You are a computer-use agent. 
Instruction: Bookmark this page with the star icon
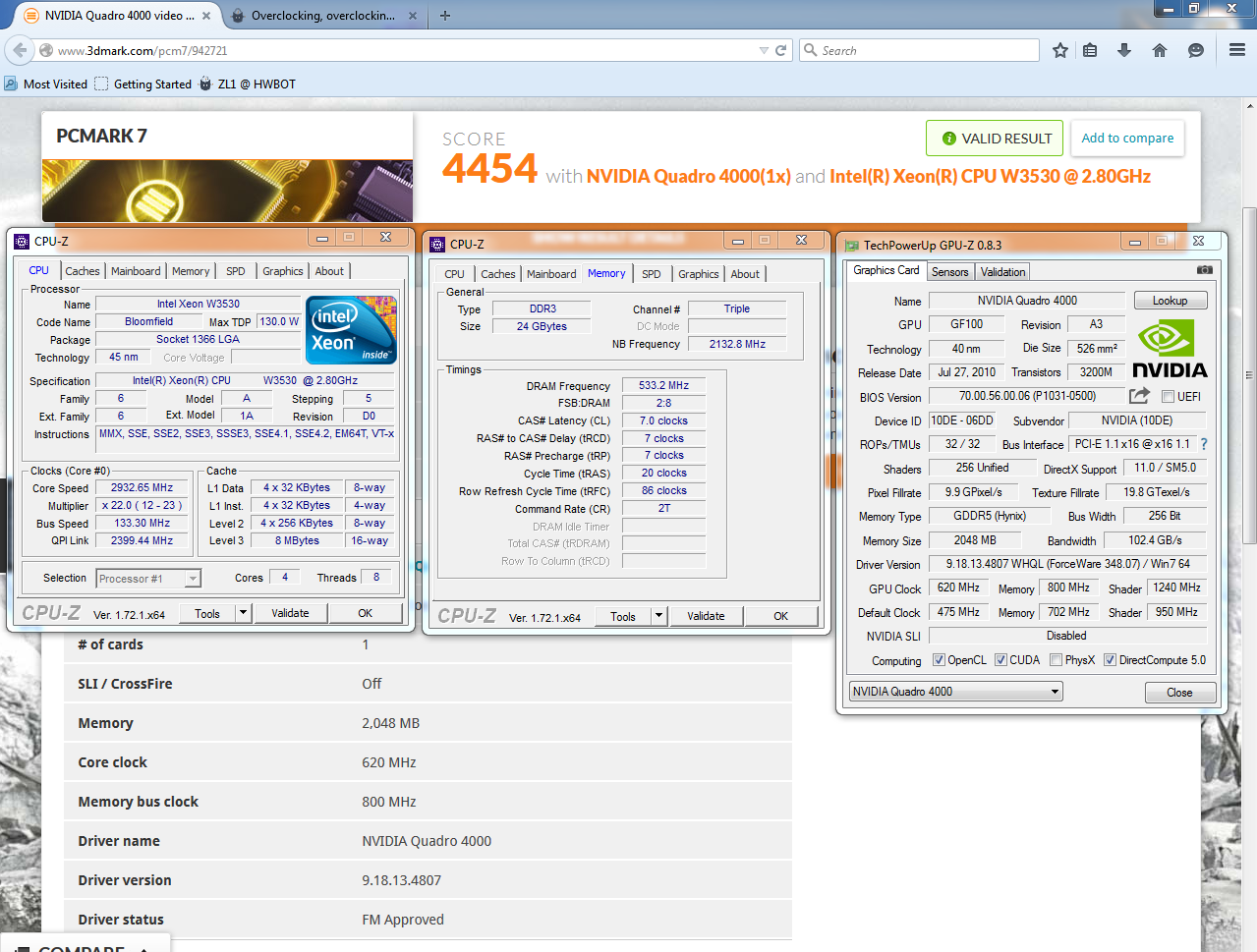point(1059,50)
